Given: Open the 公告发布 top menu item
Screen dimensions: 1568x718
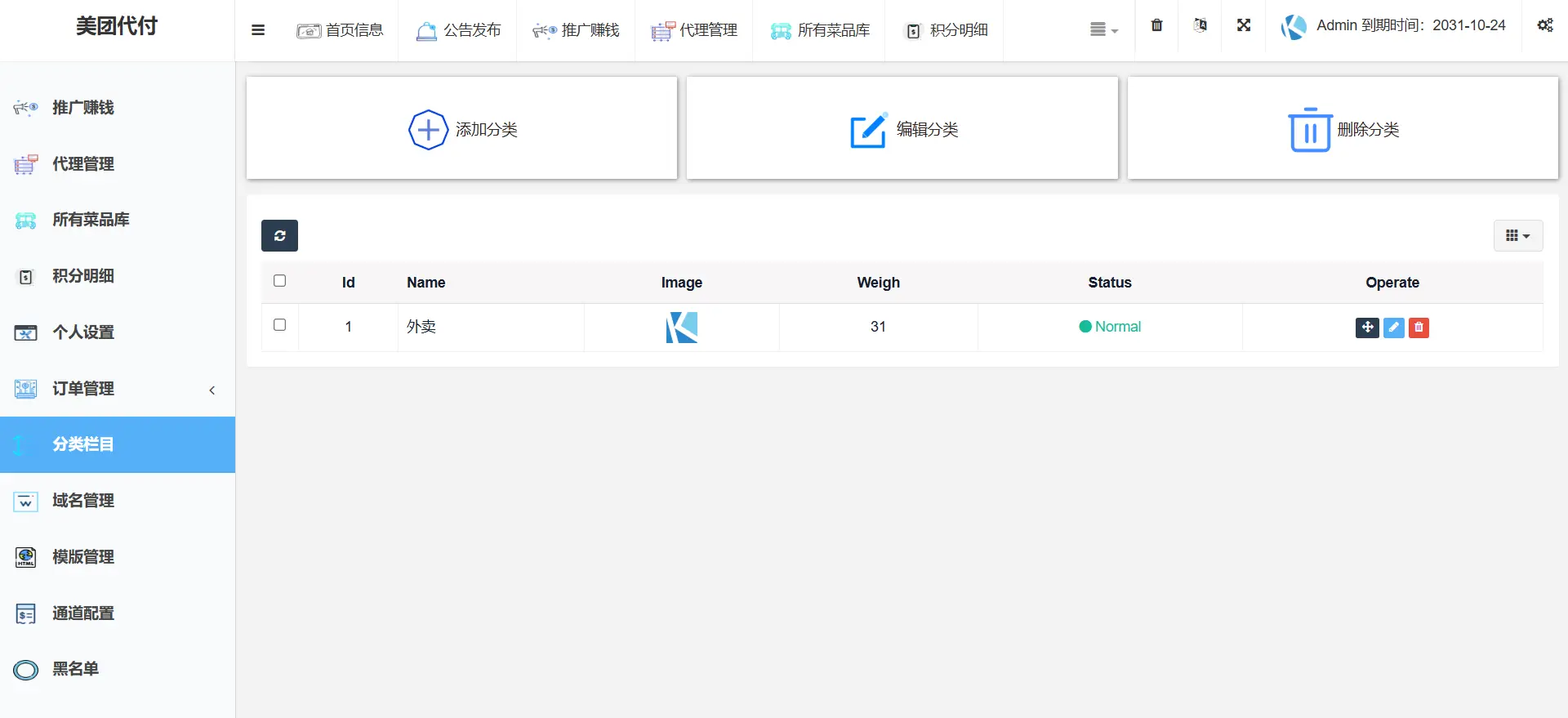Looking at the screenshot, I should [458, 30].
